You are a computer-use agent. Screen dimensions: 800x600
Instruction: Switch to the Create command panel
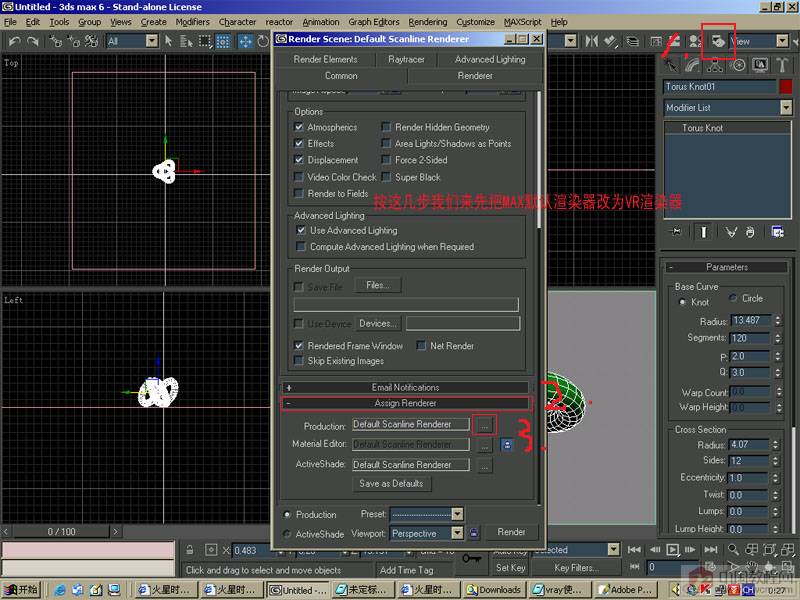(670, 65)
